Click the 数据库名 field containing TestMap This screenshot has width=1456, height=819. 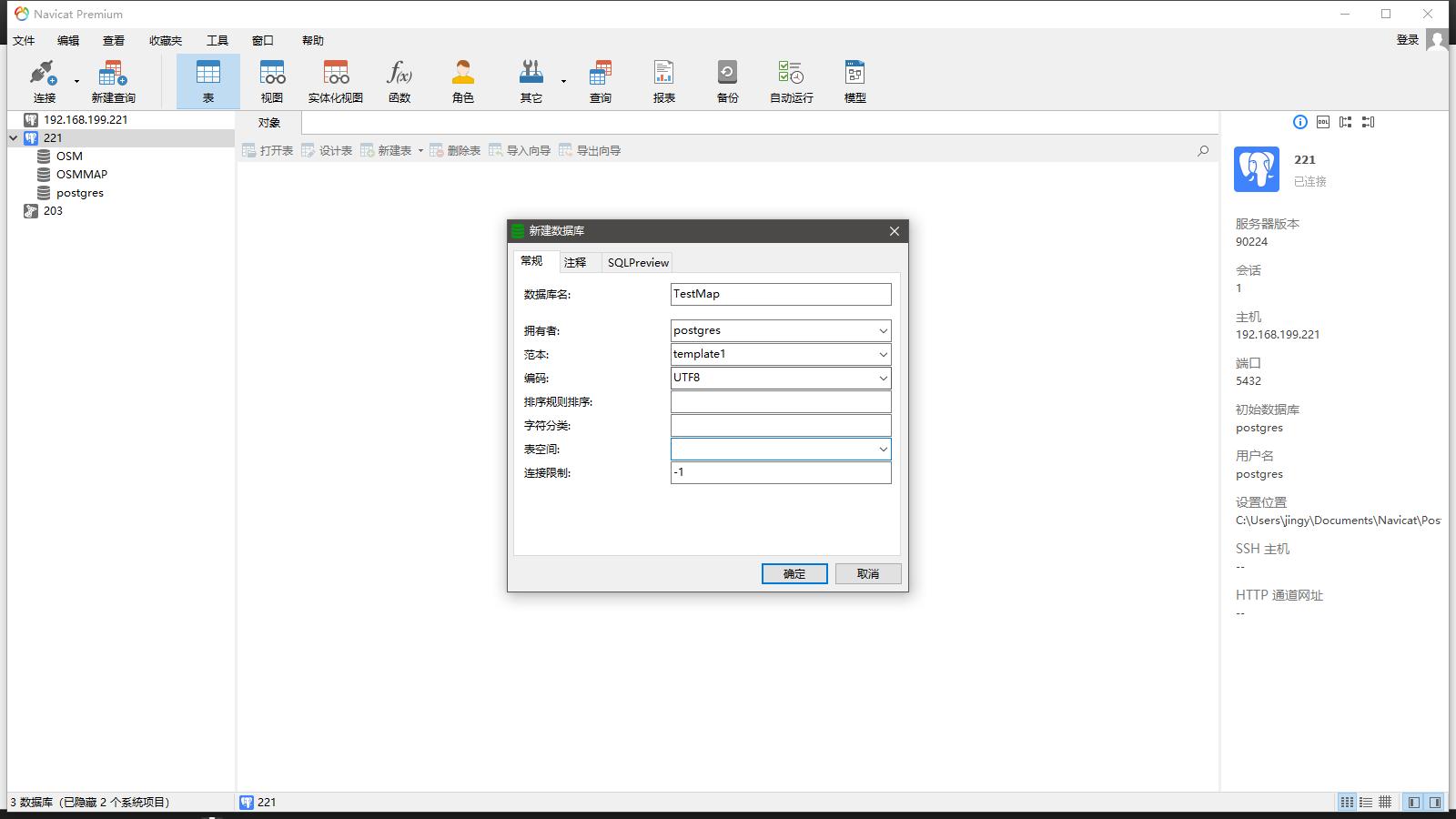781,294
